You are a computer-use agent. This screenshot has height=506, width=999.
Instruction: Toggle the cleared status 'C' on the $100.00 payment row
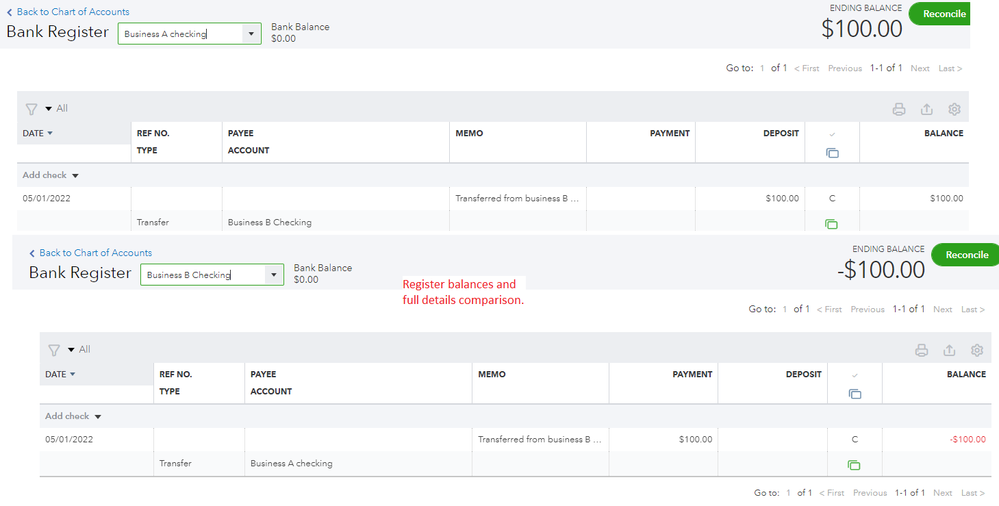pos(854,439)
